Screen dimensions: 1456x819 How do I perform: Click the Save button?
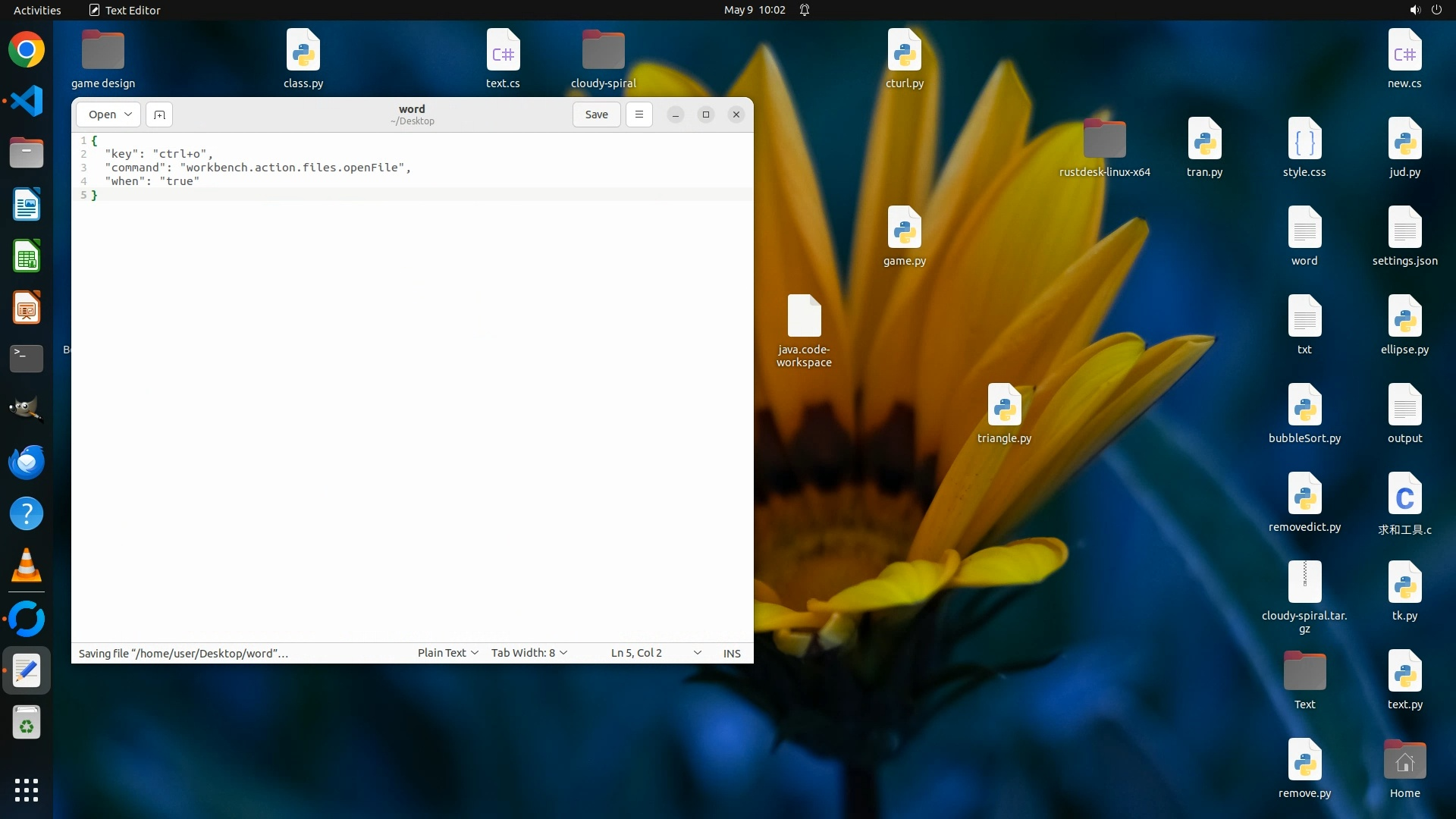(596, 115)
